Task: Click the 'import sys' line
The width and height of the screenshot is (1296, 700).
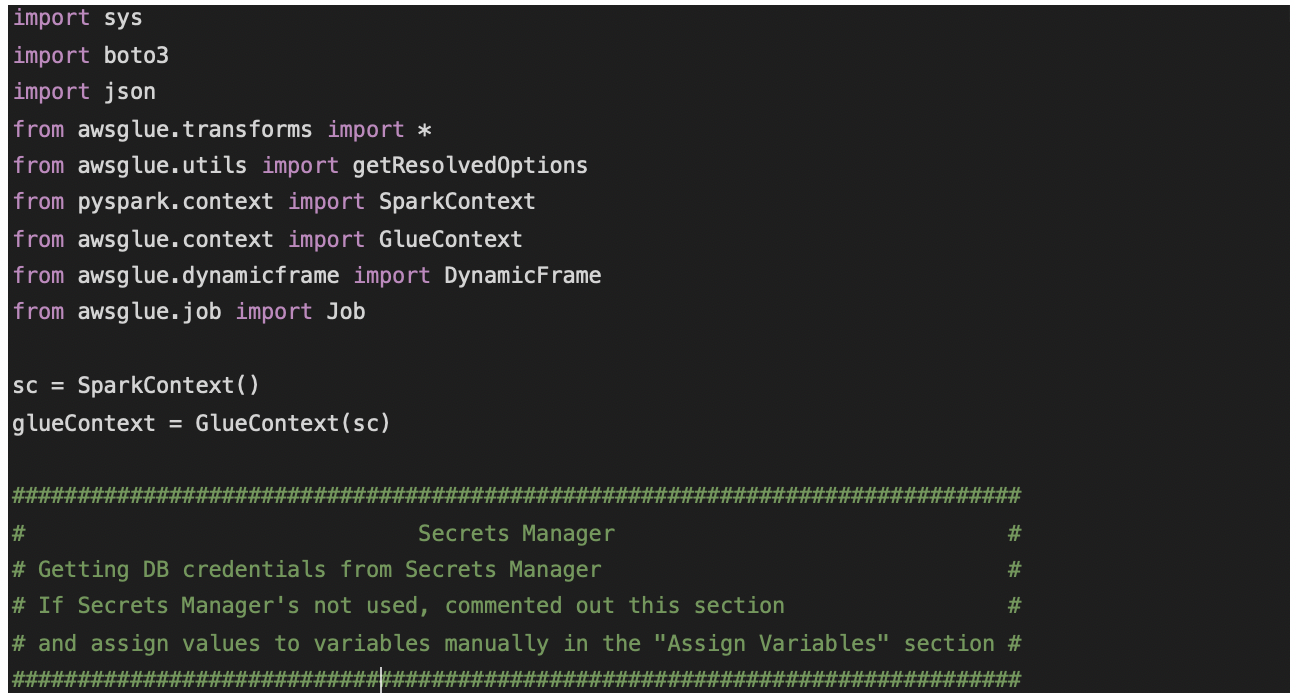Action: pyautogui.click(x=77, y=18)
